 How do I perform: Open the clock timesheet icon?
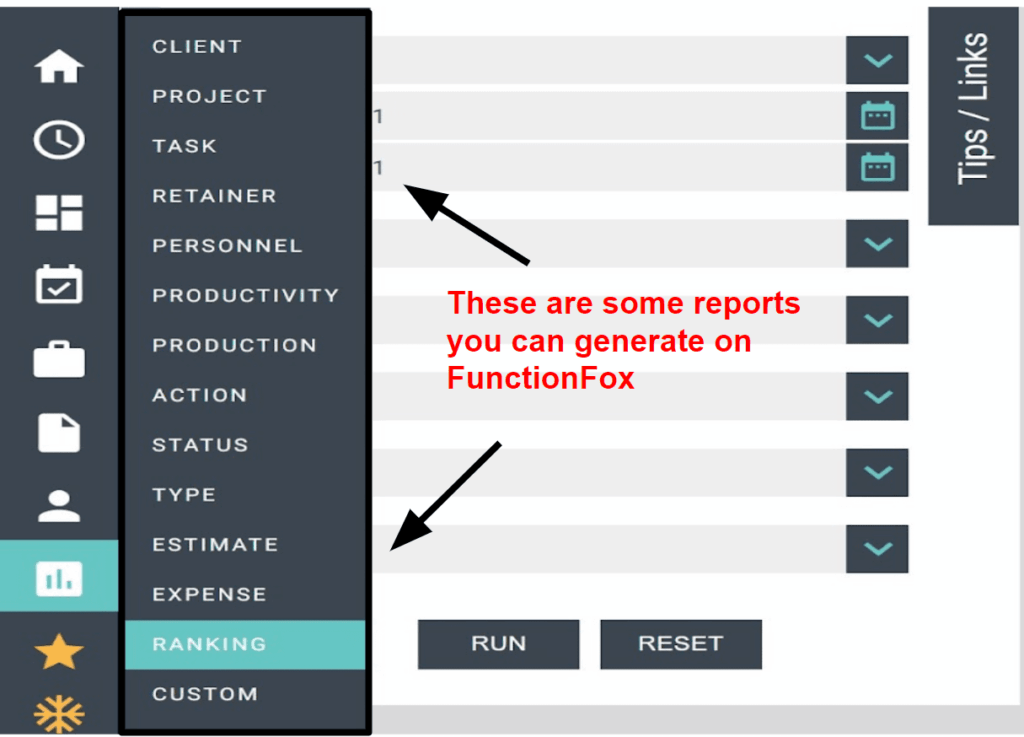(x=59, y=139)
